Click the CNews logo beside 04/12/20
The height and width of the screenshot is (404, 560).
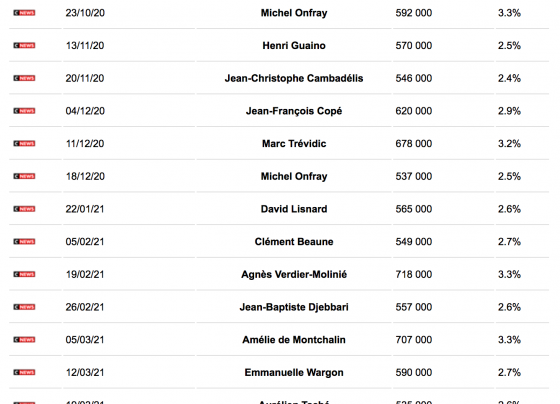click(24, 111)
